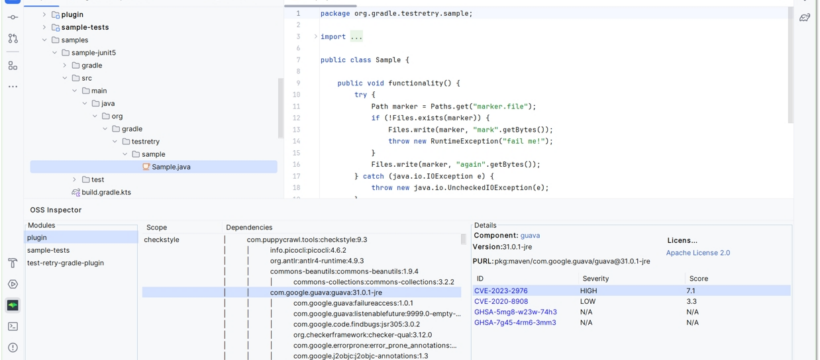Select the org.antlr:antlr4-runtime:4.9.3 dependency
Image resolution: width=820 pixels, height=360 pixels.
(317, 261)
